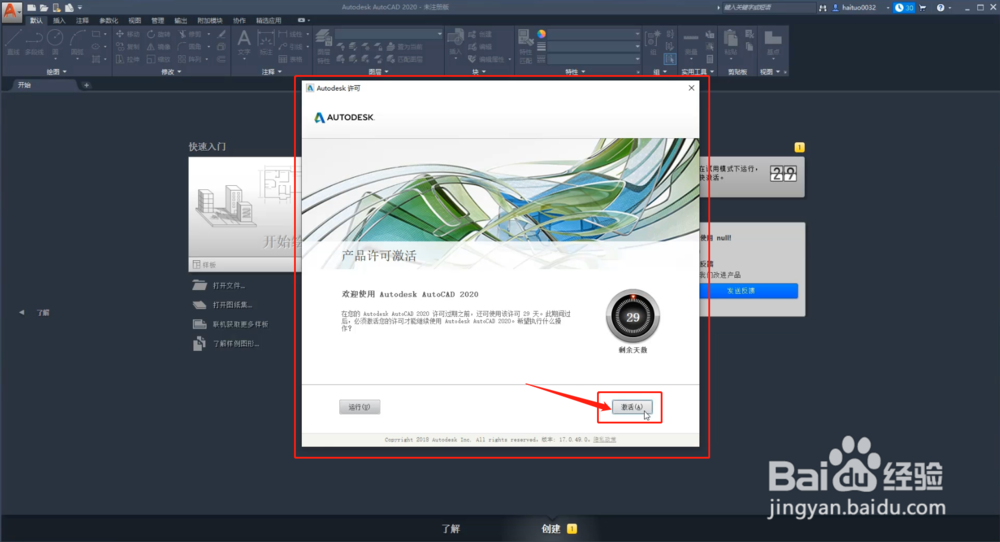Click the 发送反馈 blue button
The width and height of the screenshot is (1000, 542).
pyautogui.click(x=749, y=291)
